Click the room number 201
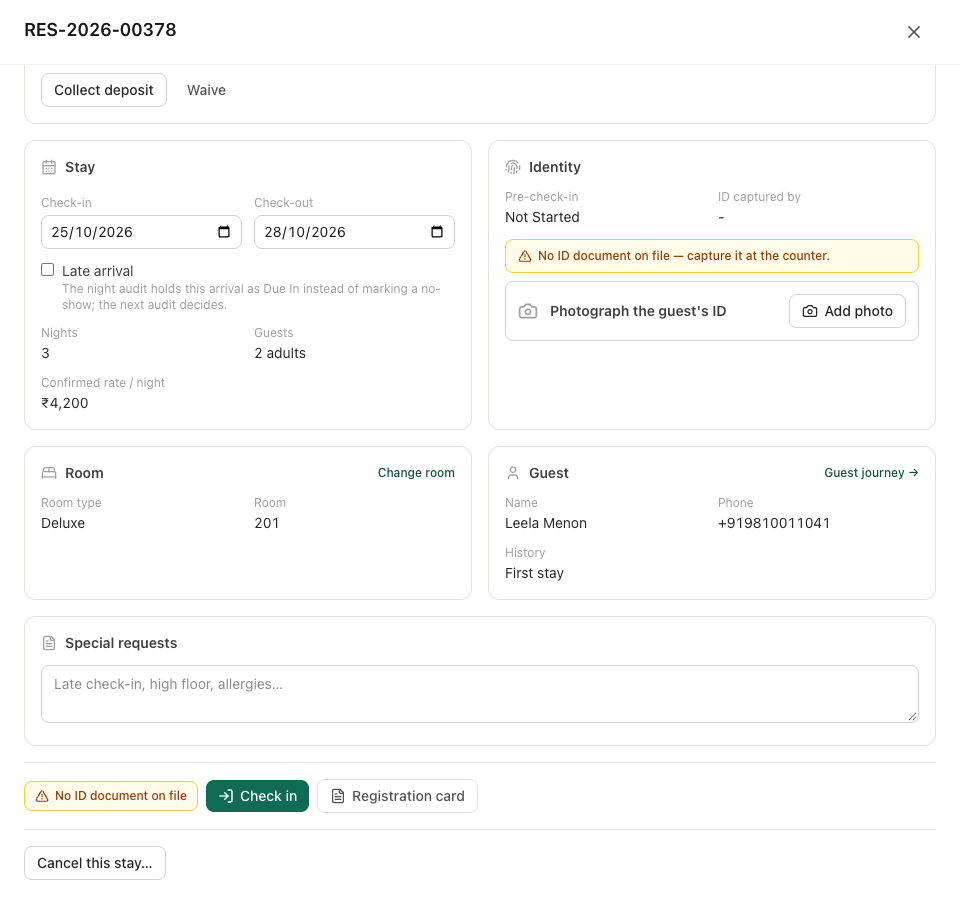 267,523
